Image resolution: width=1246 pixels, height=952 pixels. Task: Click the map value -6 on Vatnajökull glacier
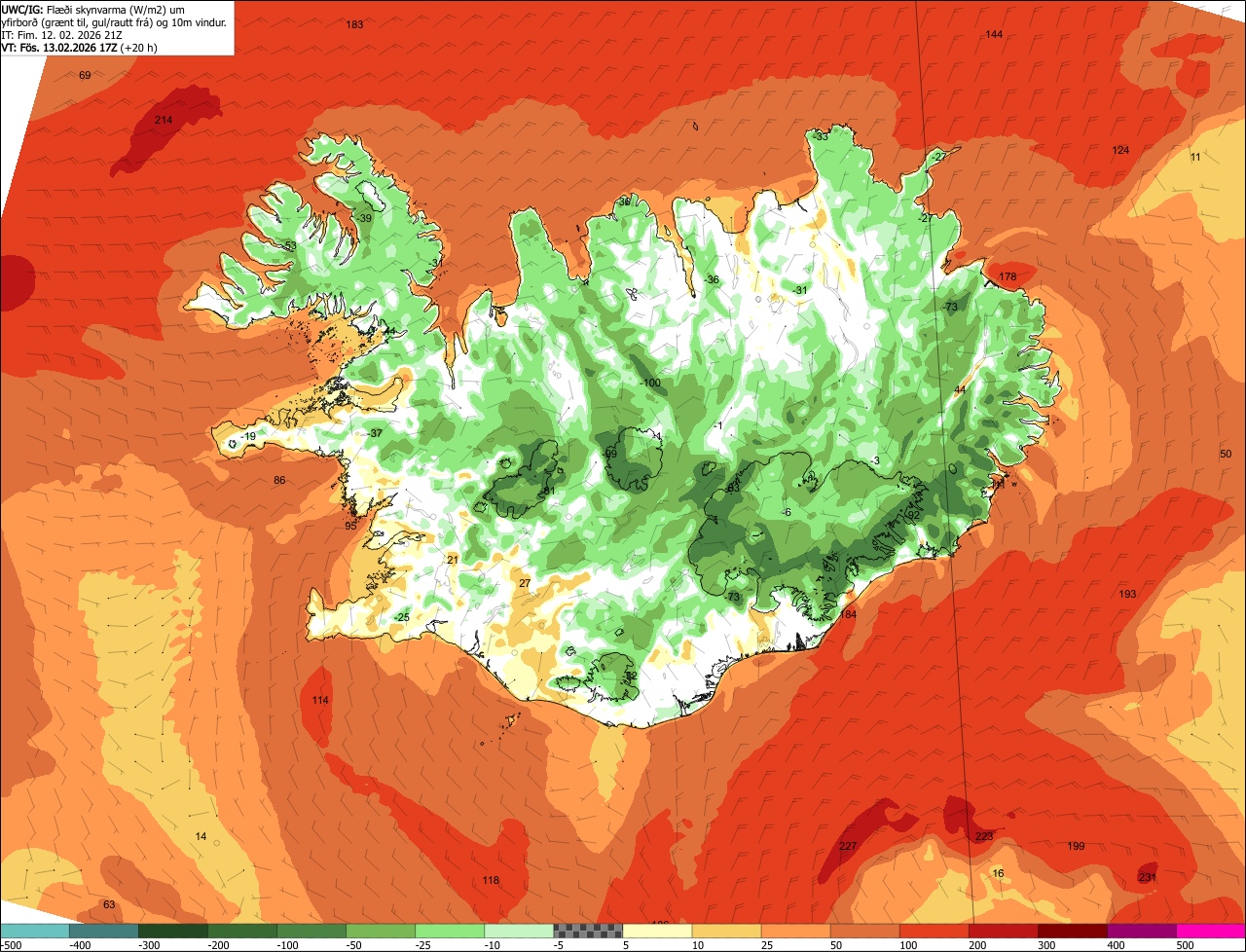click(x=786, y=513)
